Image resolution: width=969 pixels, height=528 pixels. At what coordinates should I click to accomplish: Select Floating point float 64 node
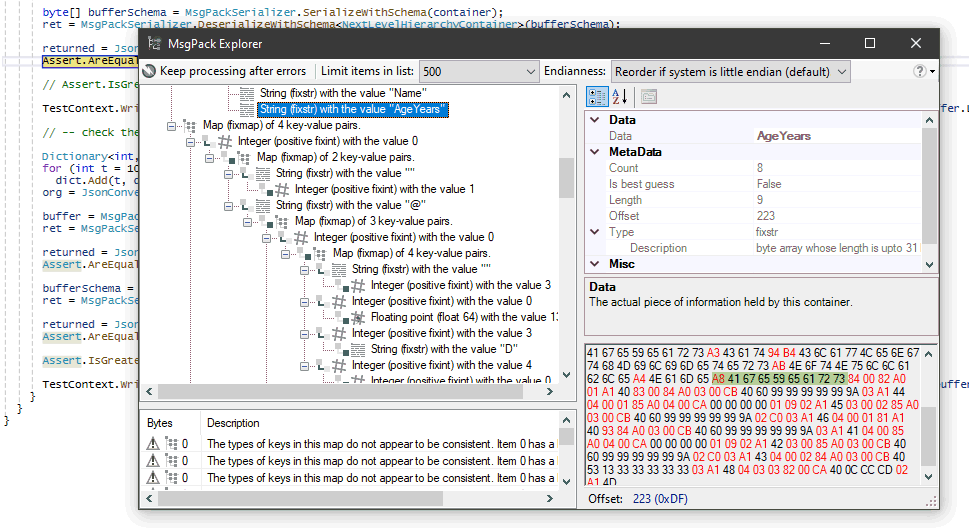point(463,317)
